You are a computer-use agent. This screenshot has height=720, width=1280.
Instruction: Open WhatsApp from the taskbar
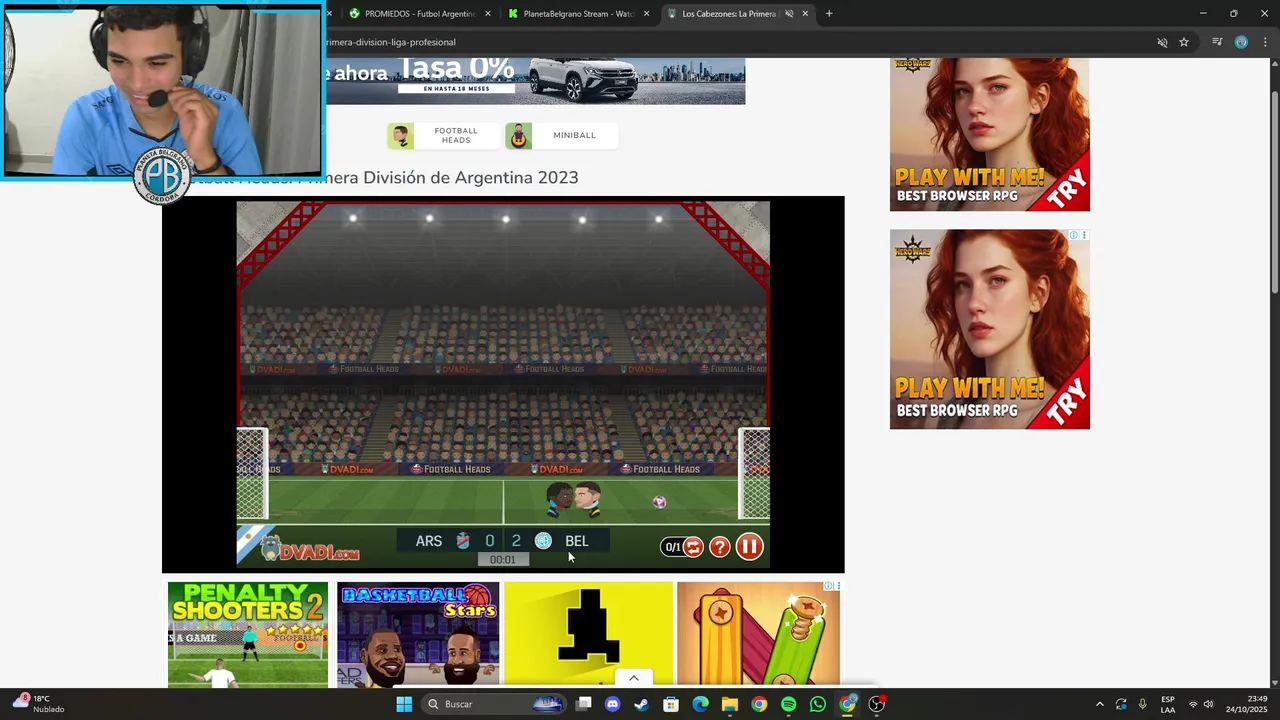pos(818,704)
